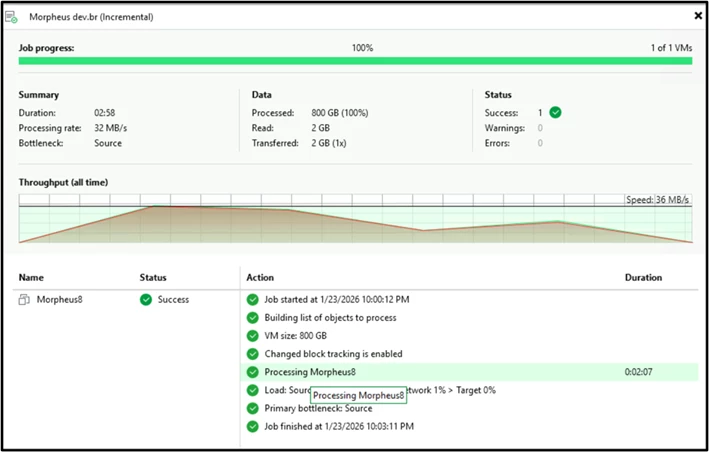709x452 pixels.
Task: Select 'Changed block tracking is enabled' line
Action: 333,354
